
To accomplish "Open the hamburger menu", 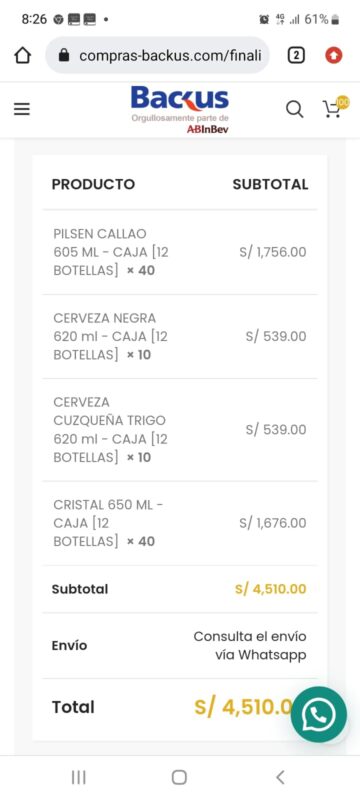I will 21,109.
